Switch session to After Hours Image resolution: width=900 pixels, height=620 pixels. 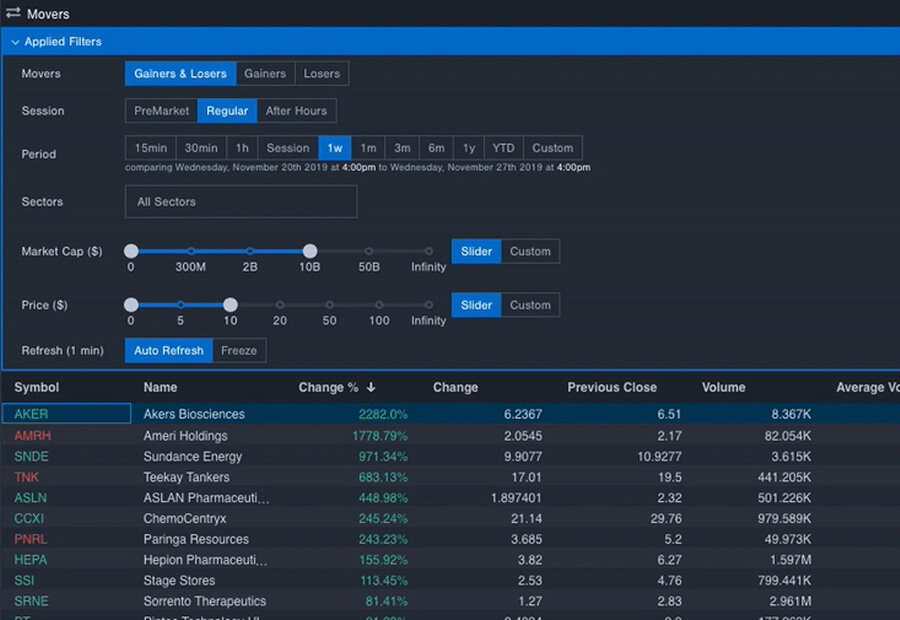pos(296,111)
